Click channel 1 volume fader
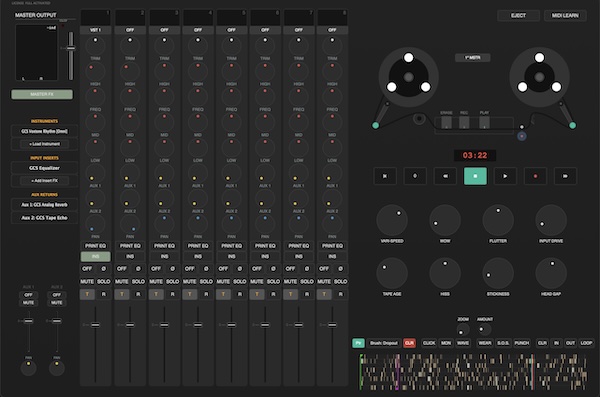 (x=95, y=325)
